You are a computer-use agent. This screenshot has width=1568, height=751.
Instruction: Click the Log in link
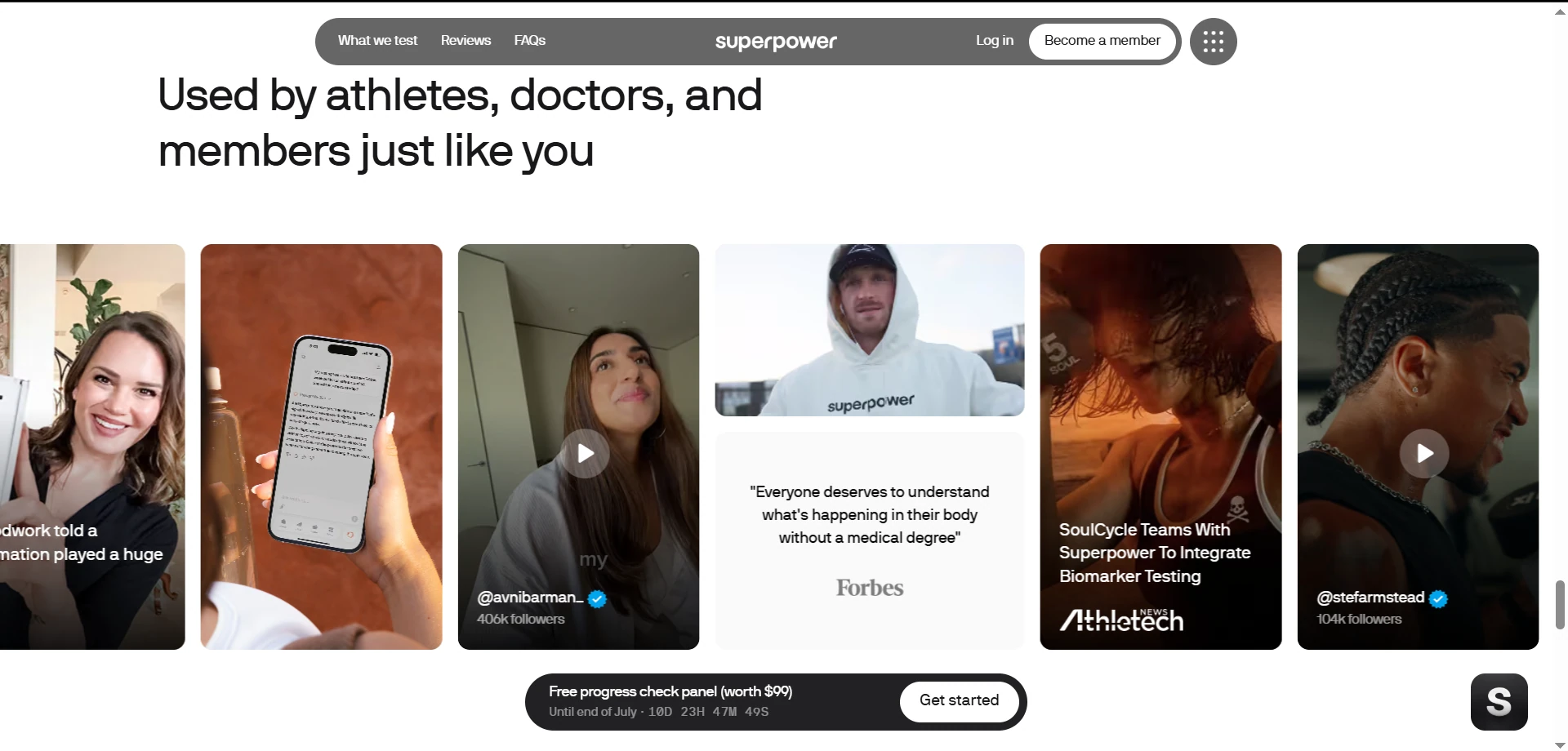pyautogui.click(x=995, y=41)
